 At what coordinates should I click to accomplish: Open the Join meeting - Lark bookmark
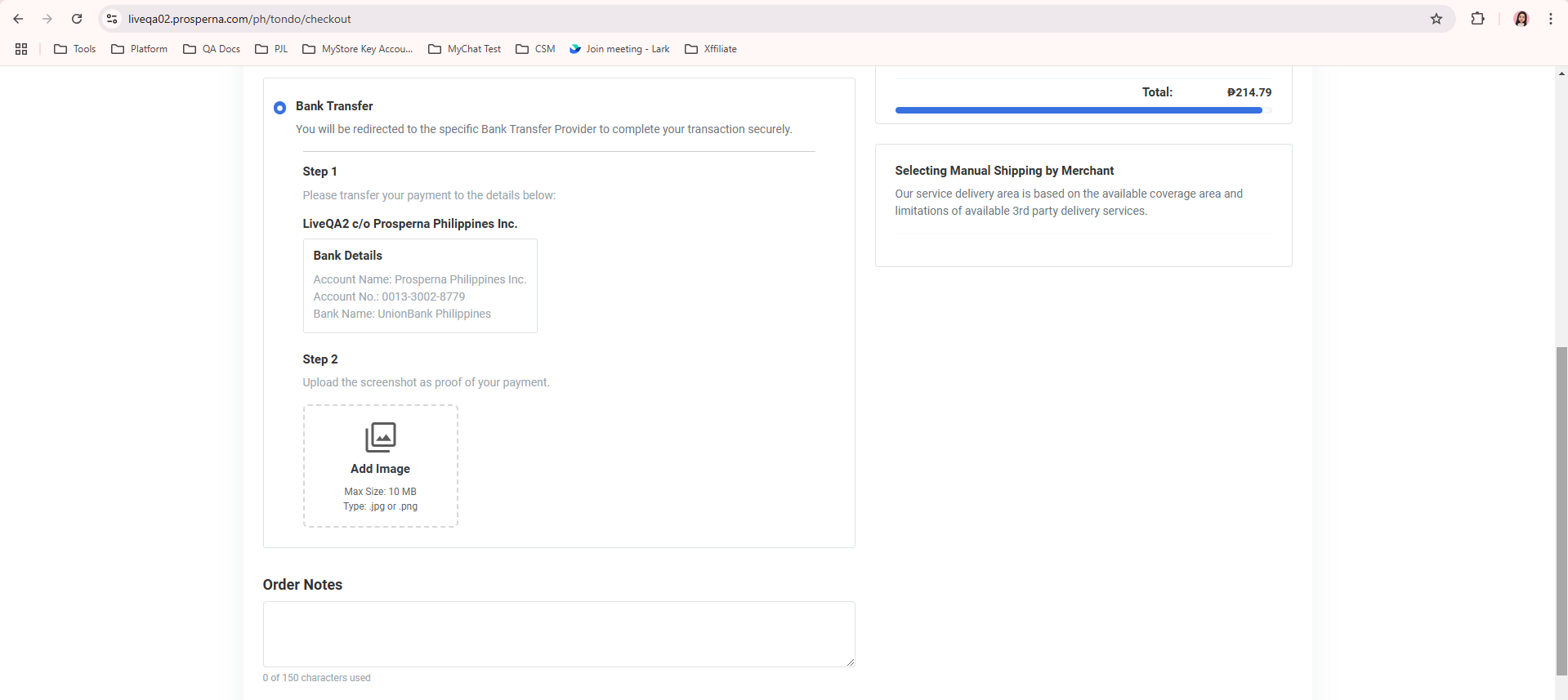[619, 49]
